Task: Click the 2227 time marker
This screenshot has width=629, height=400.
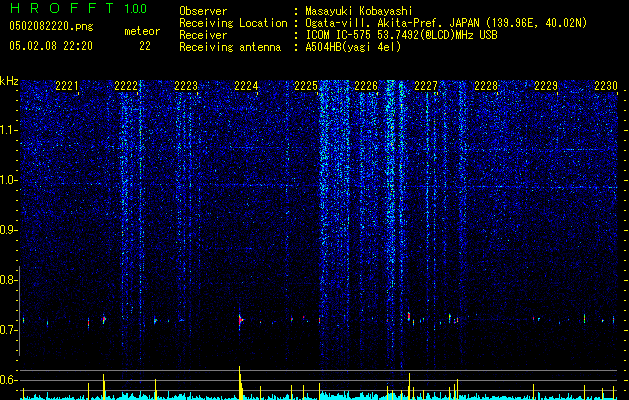Action: (426, 86)
